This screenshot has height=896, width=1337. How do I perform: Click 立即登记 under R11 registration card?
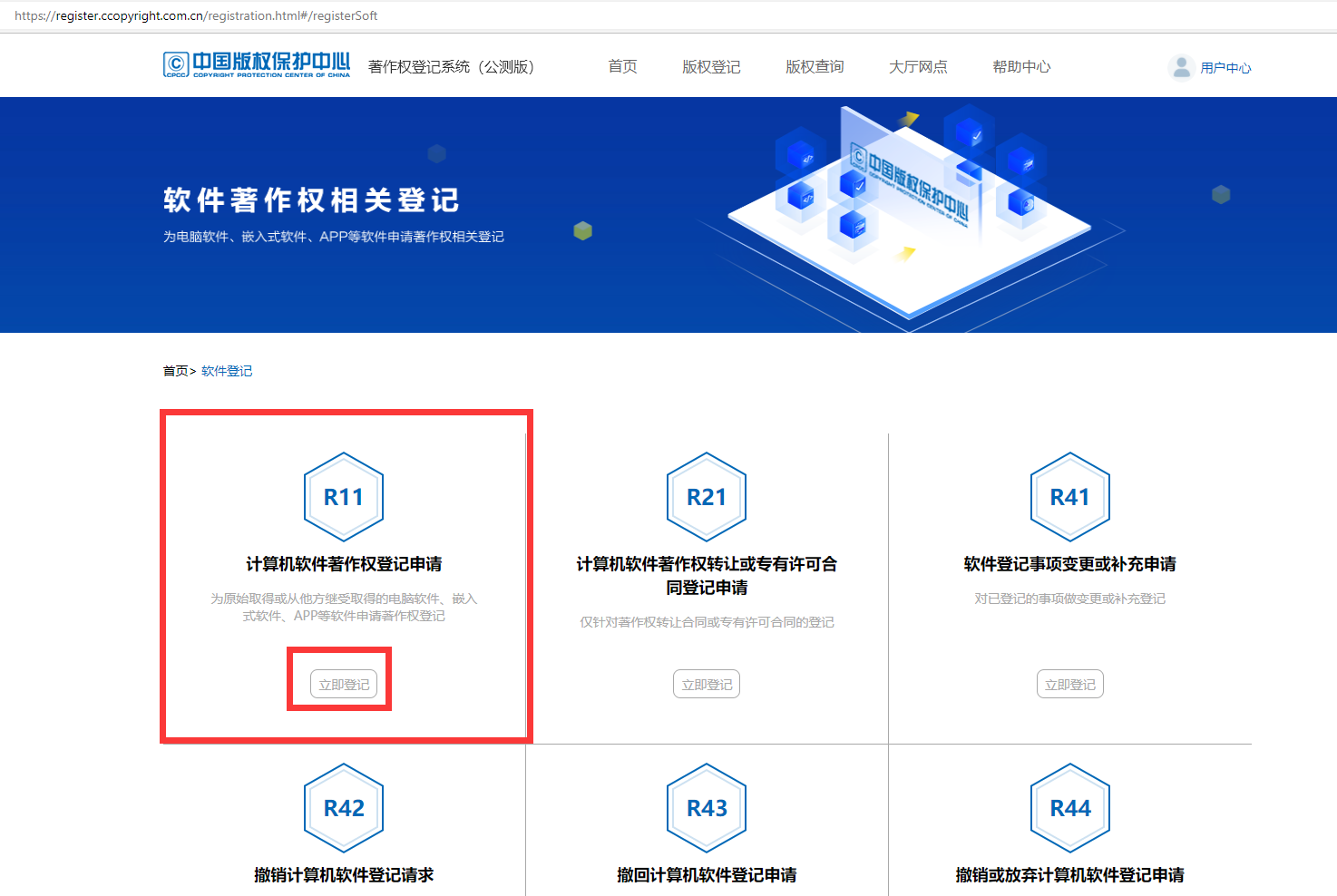tap(343, 684)
